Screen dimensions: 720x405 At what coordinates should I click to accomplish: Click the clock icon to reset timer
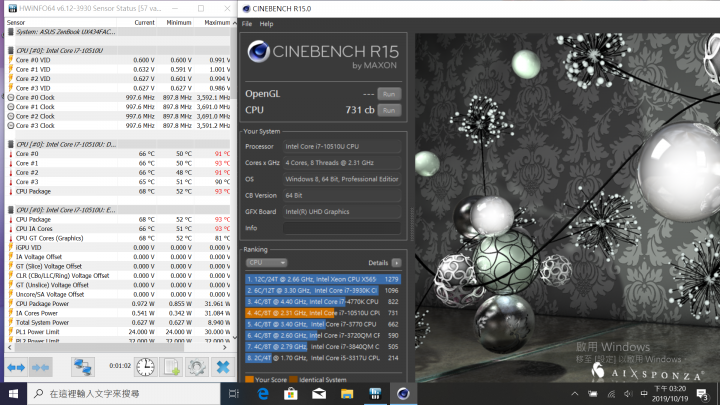[x=146, y=367]
